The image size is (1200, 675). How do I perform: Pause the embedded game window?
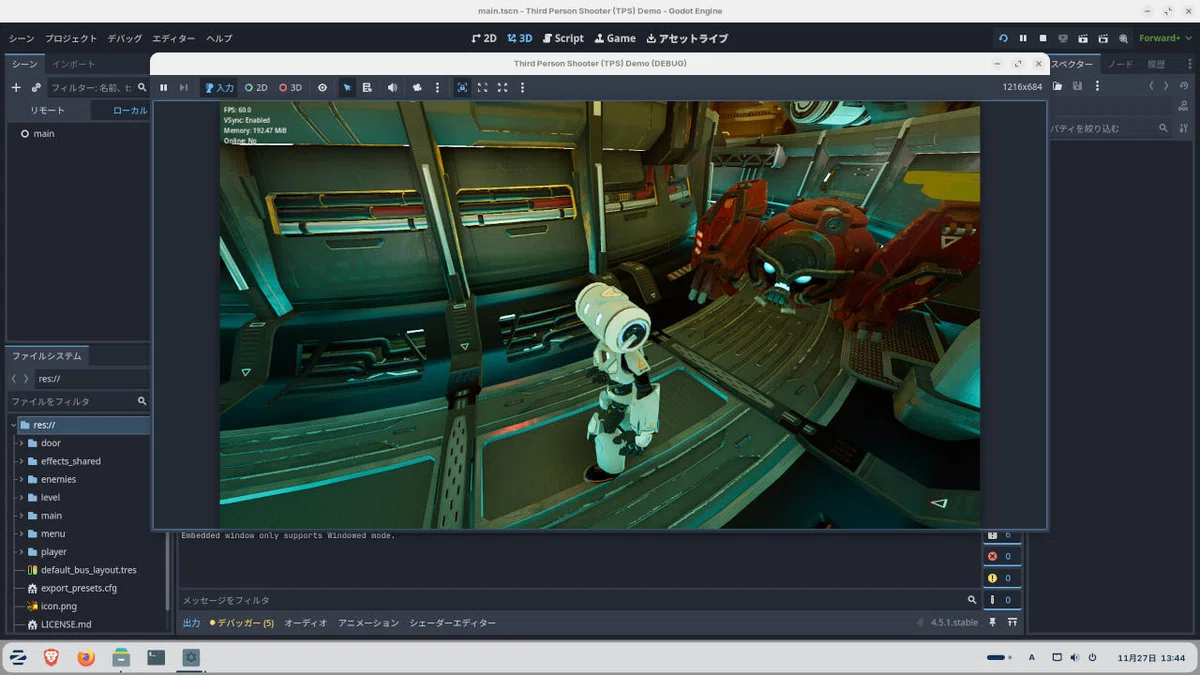163,88
